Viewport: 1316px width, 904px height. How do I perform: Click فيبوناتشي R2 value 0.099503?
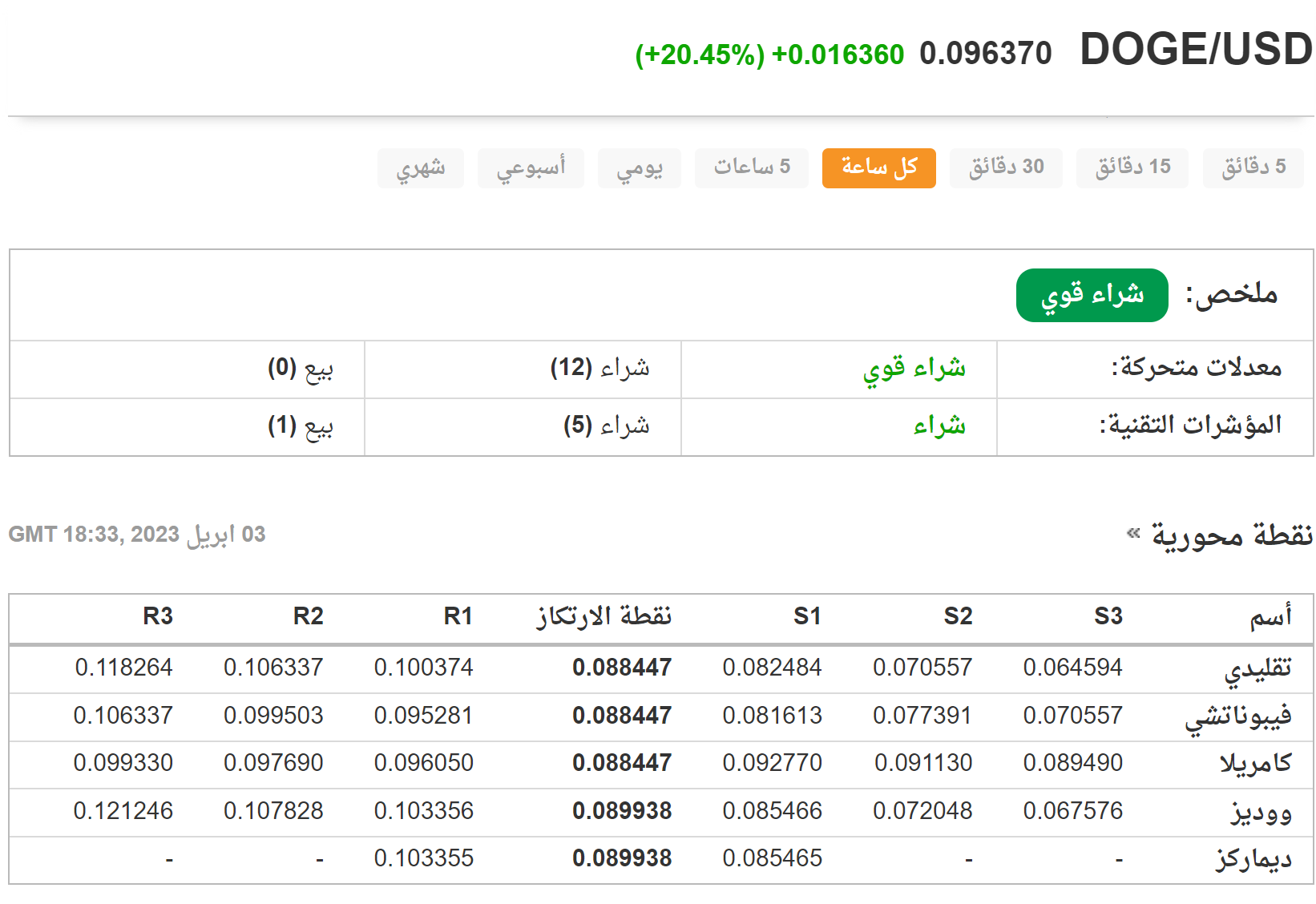273,716
